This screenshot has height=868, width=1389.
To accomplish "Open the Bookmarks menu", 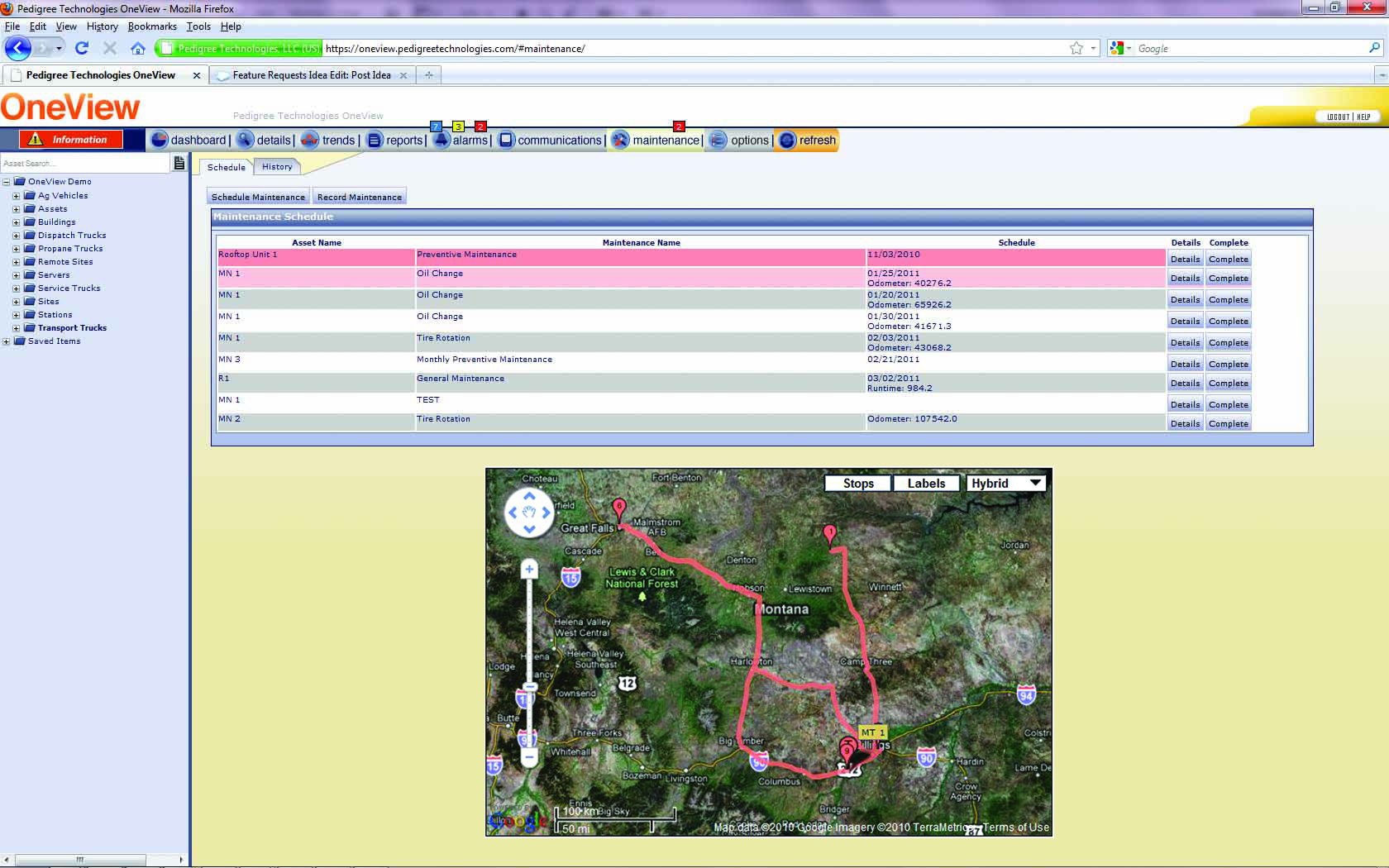I will (151, 26).
